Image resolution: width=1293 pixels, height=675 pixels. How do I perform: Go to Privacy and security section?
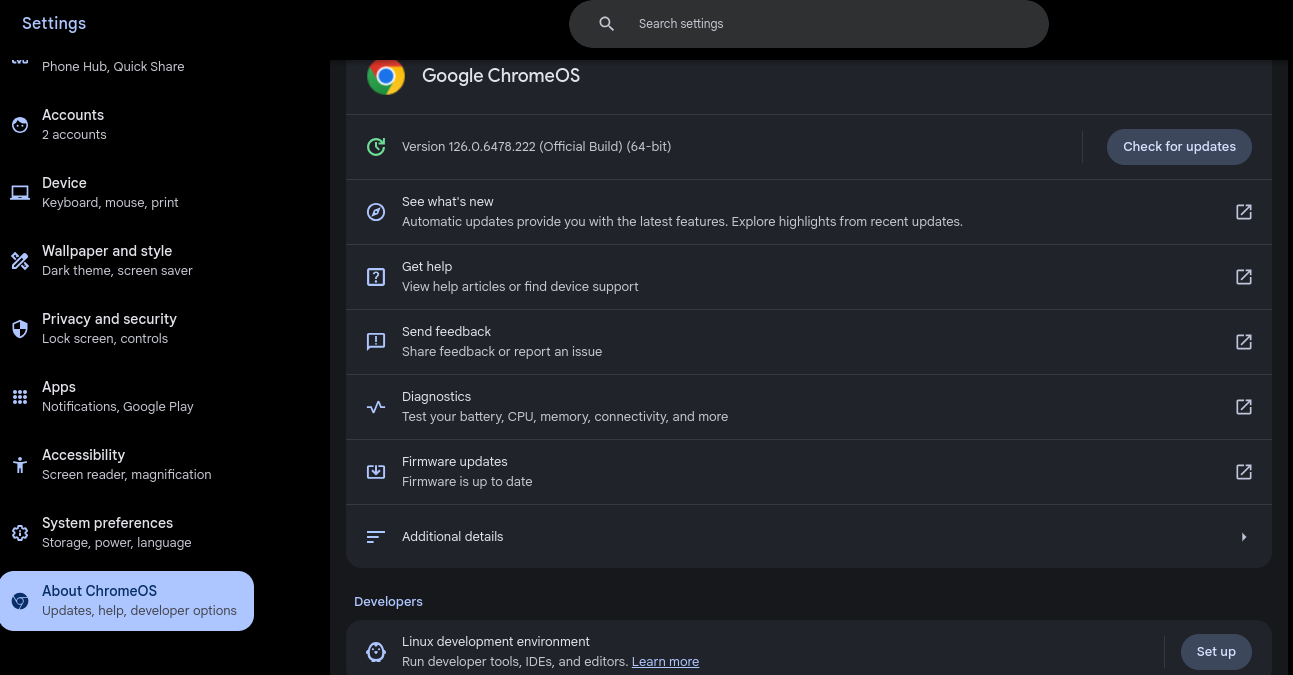coord(109,328)
